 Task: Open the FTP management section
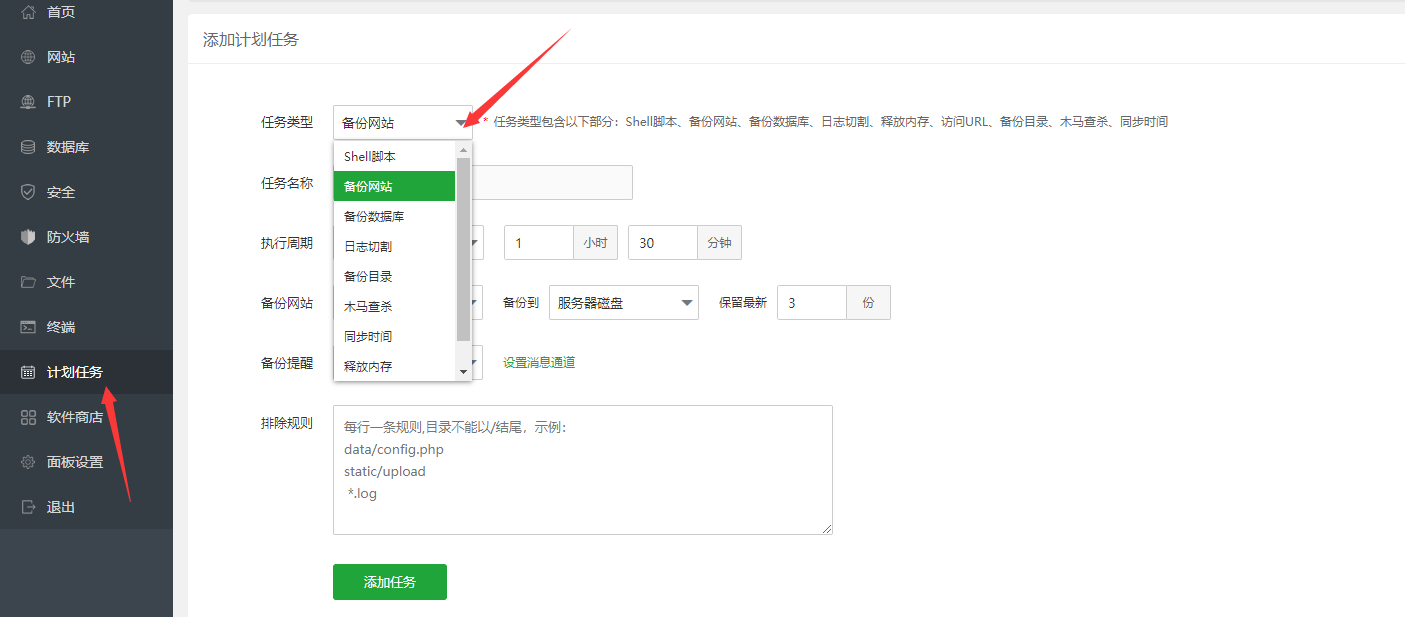[50, 101]
